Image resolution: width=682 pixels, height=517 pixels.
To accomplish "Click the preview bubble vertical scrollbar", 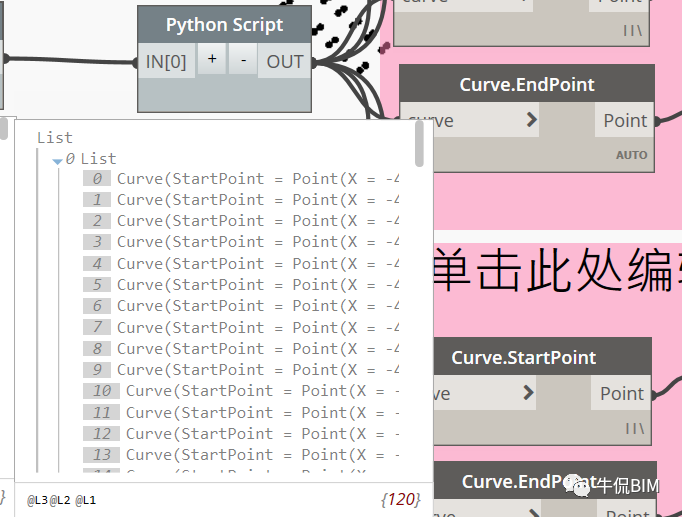I will 419,144.
